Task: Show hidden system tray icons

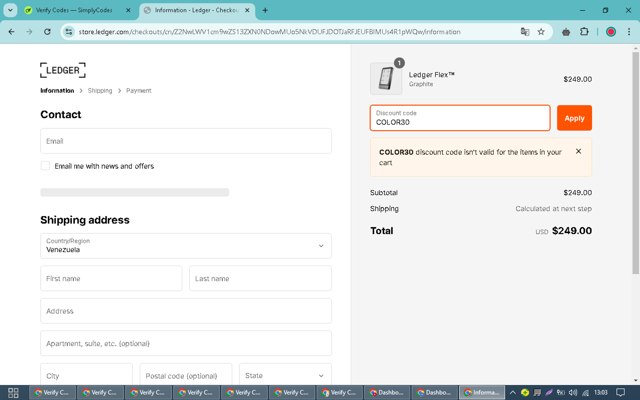Action: click(513, 393)
